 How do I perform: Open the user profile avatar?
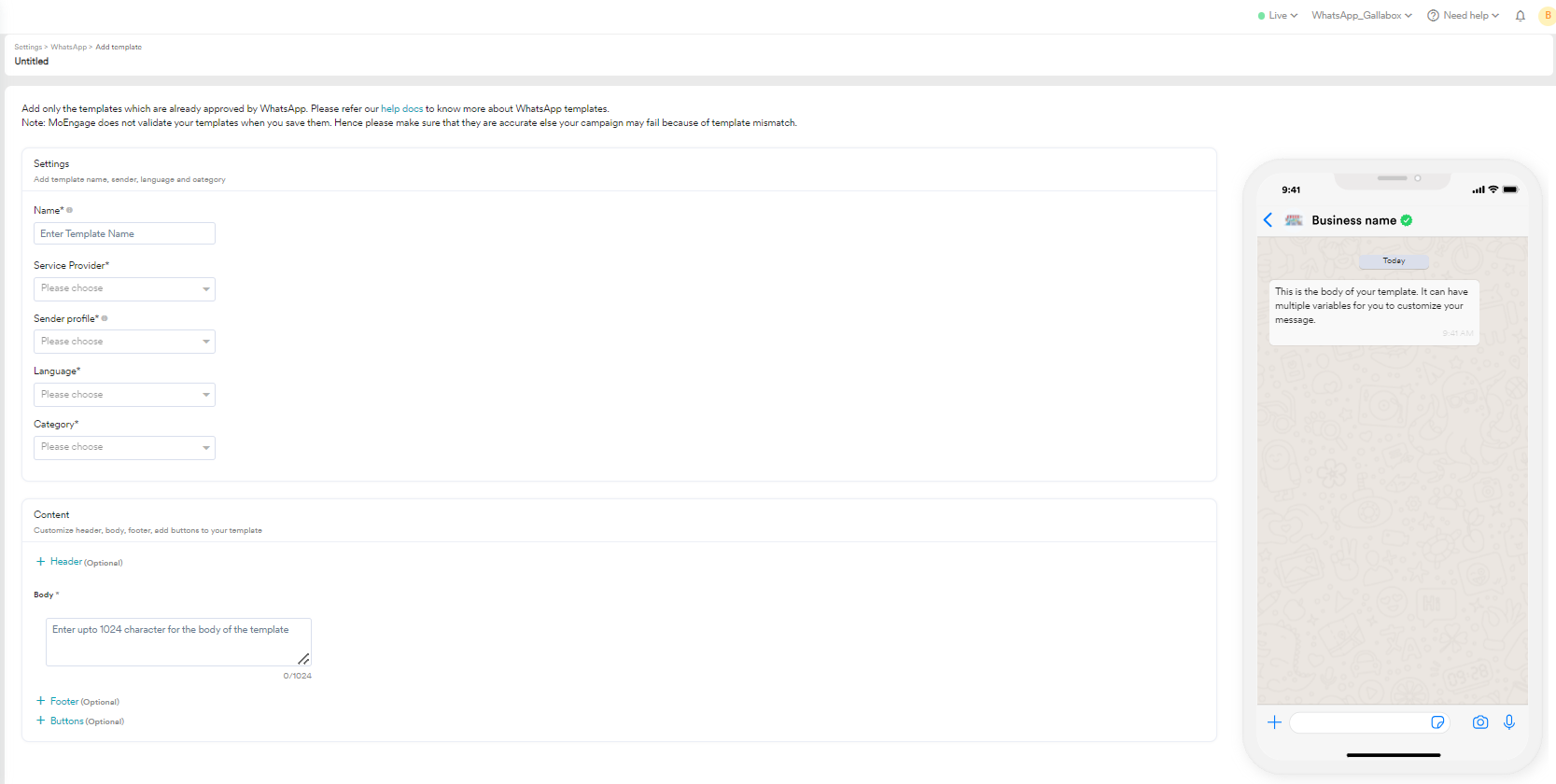(1547, 16)
